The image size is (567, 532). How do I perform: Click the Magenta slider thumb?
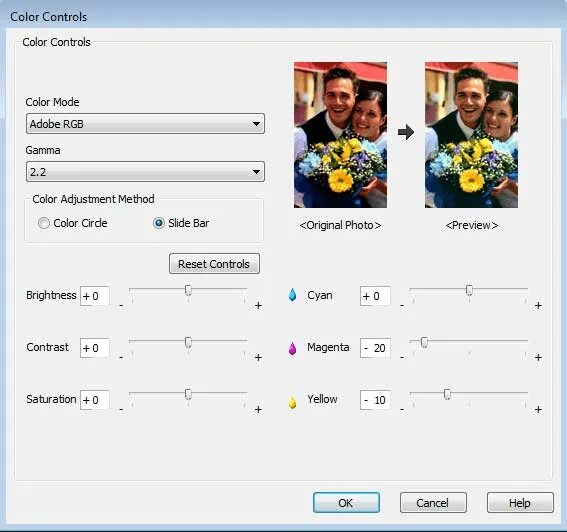[x=424, y=342]
